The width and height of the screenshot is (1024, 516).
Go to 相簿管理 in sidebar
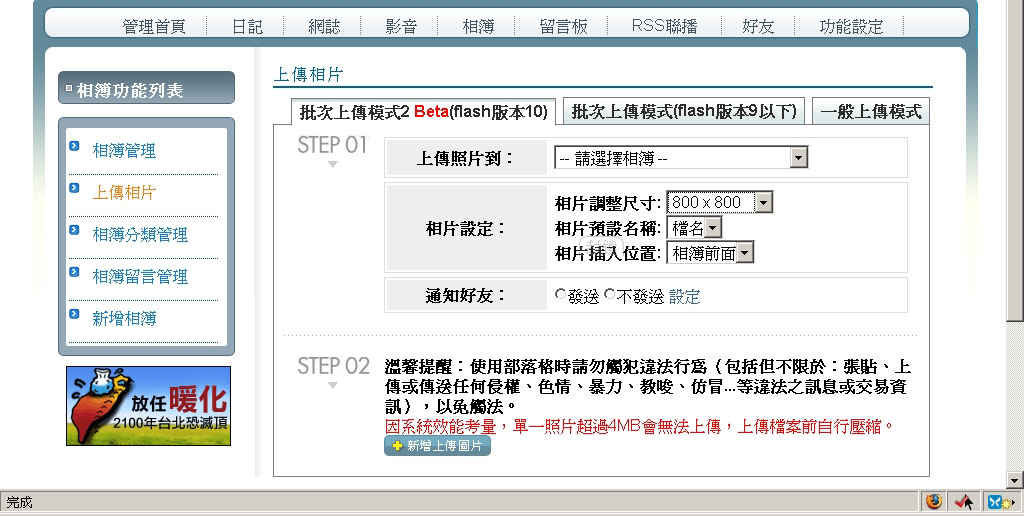click(124, 151)
